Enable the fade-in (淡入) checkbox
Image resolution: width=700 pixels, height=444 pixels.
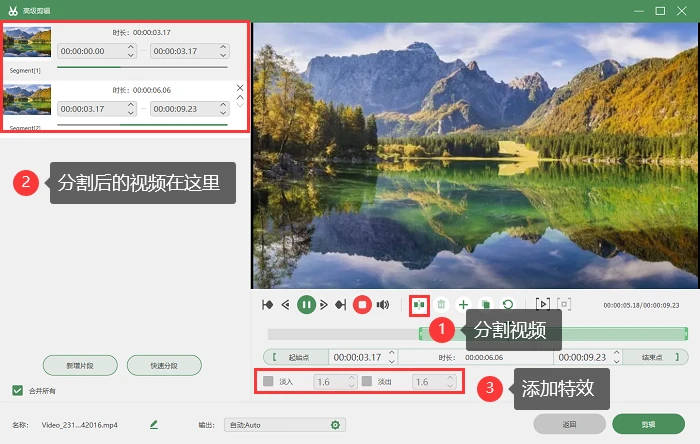point(268,382)
